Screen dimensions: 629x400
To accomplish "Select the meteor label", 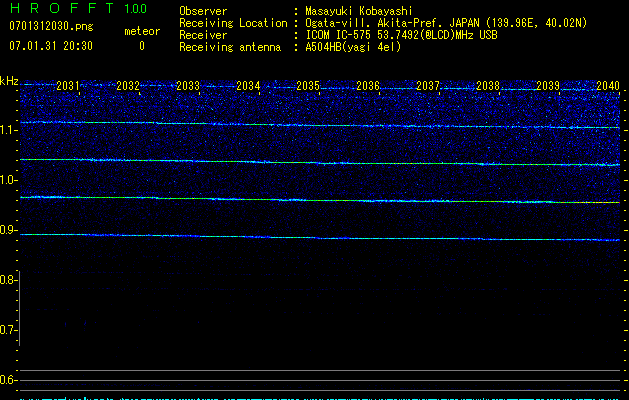I will pyautogui.click(x=141, y=31).
